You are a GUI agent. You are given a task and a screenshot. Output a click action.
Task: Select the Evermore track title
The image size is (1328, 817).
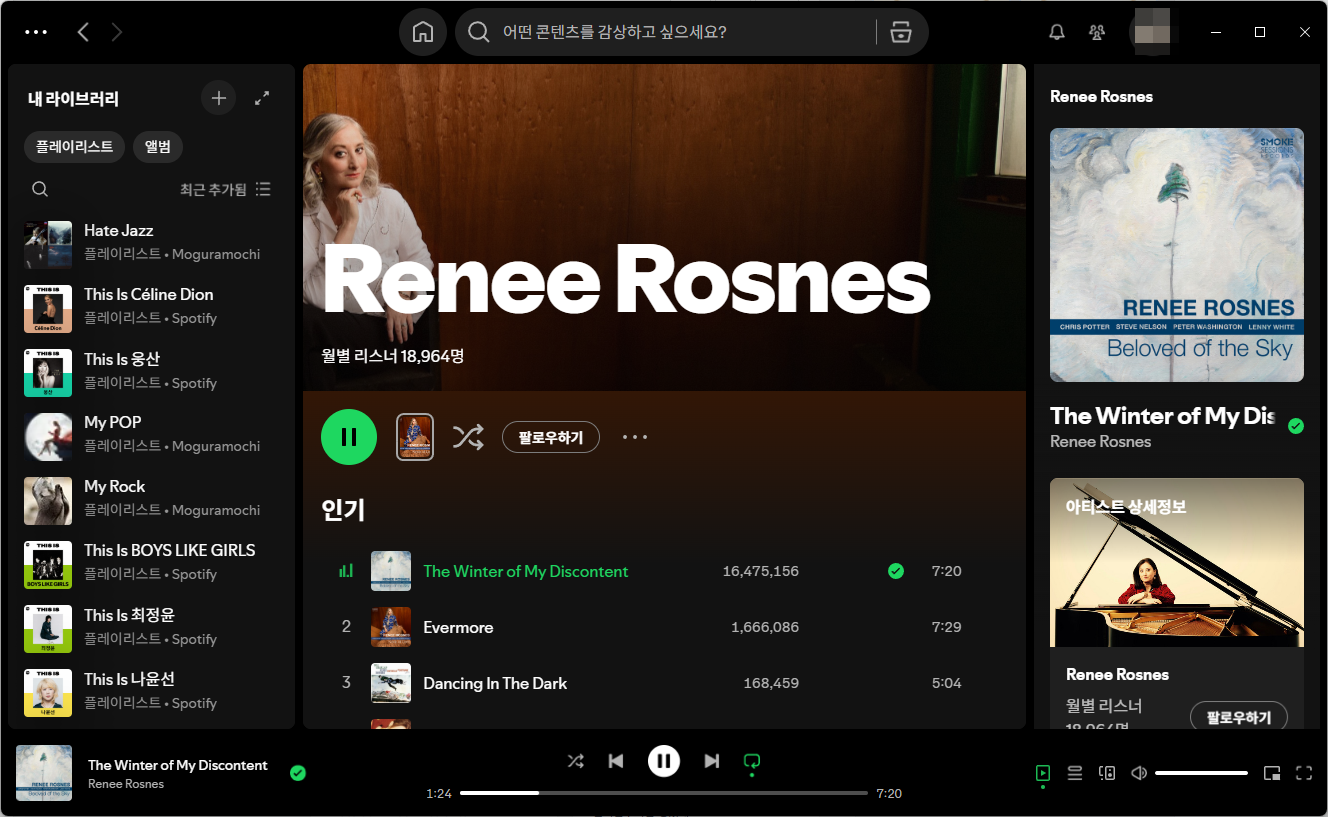point(458,627)
